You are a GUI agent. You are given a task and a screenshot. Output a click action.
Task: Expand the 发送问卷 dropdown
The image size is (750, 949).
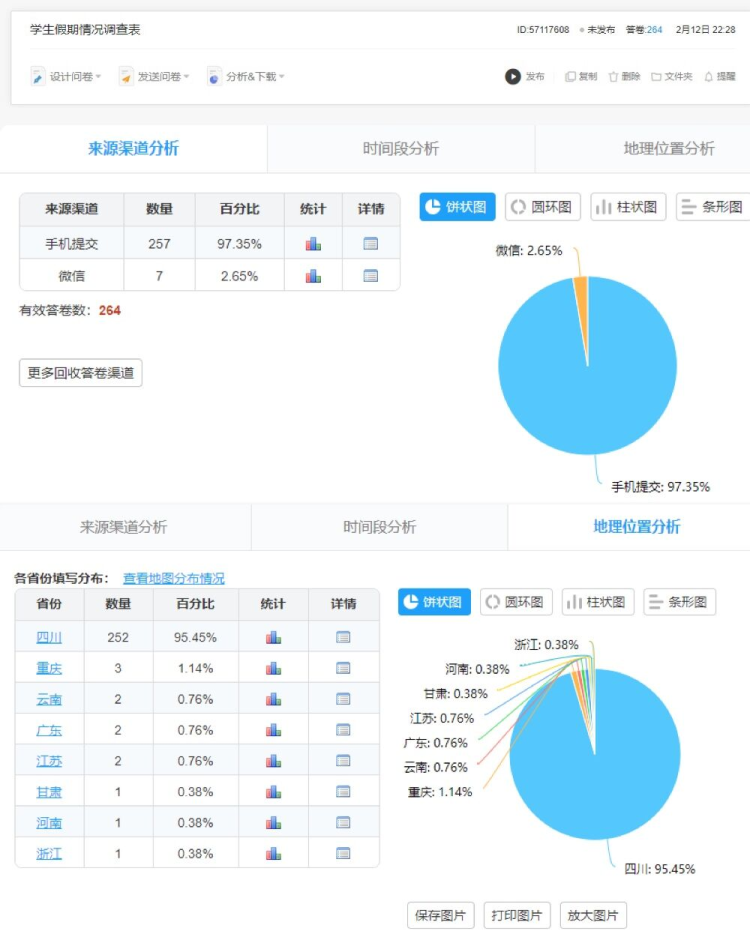pos(153,76)
